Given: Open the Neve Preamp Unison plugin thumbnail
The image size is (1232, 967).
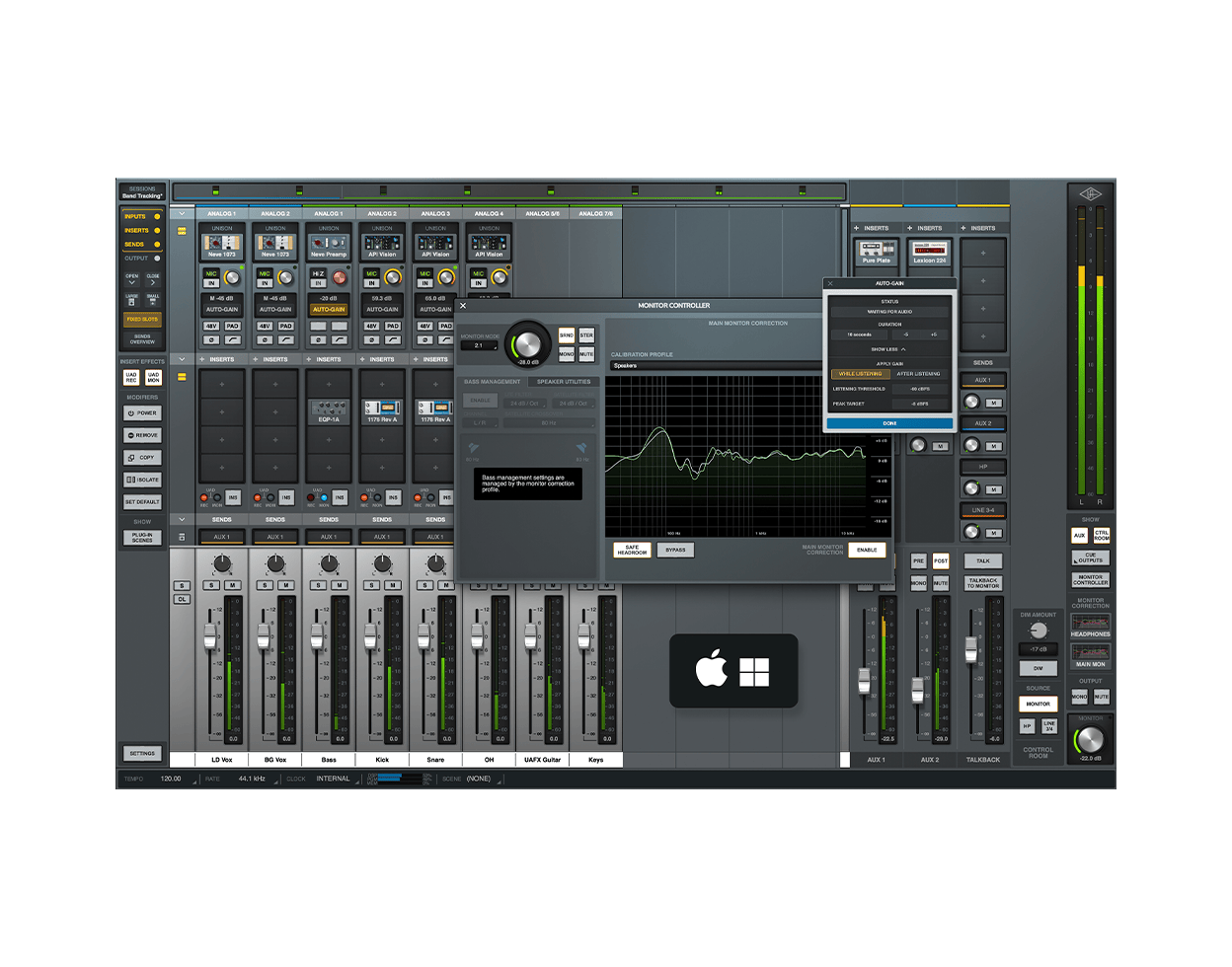Looking at the screenshot, I should click(x=329, y=246).
